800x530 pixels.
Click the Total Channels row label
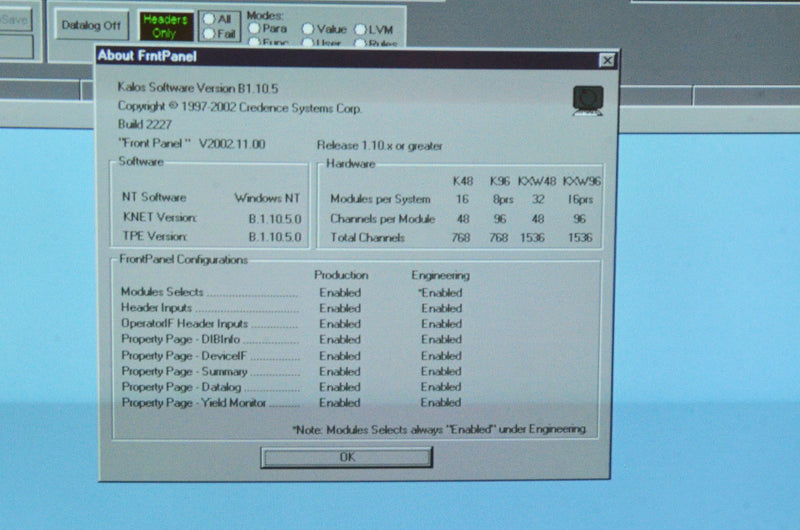point(368,238)
